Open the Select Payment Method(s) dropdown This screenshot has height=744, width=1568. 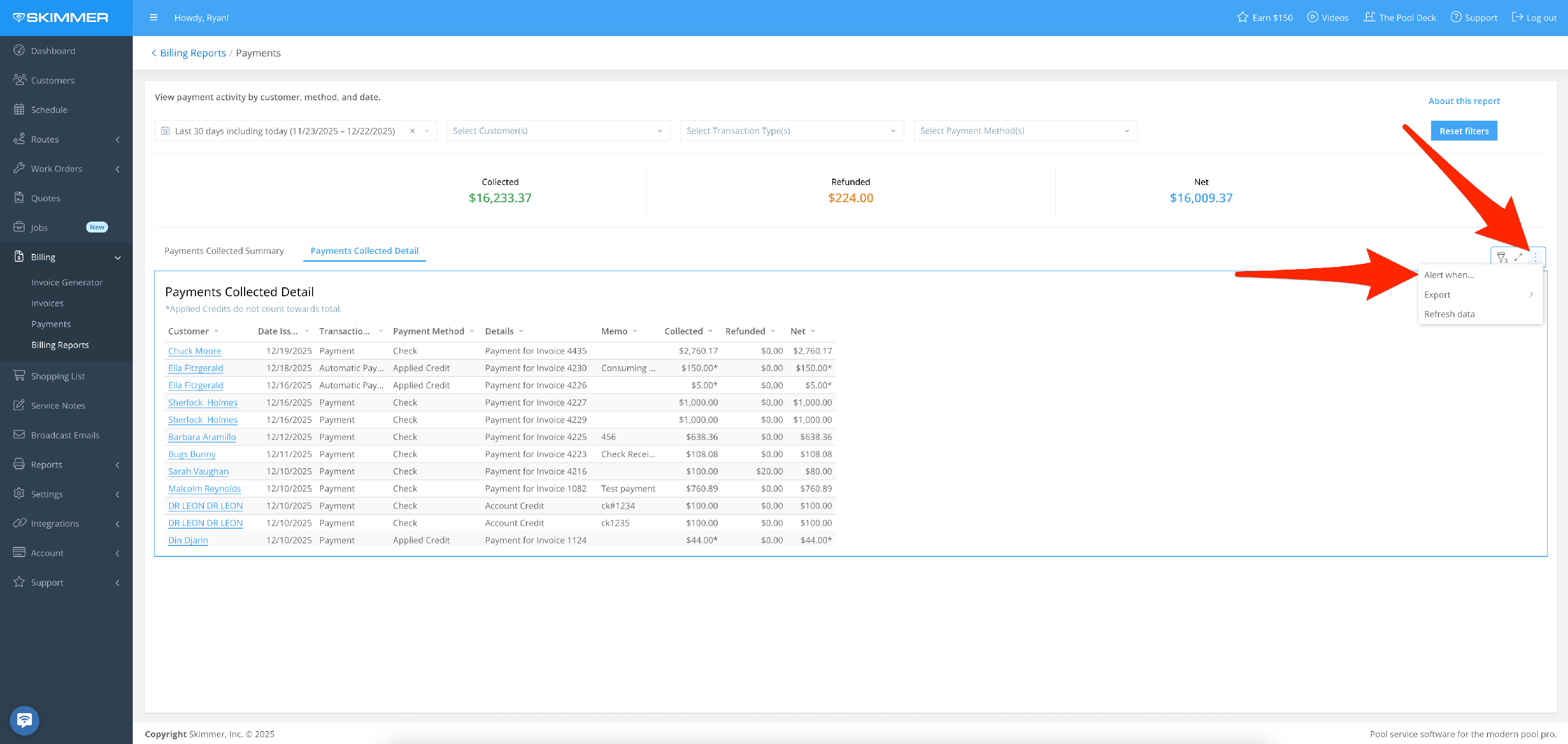1024,131
